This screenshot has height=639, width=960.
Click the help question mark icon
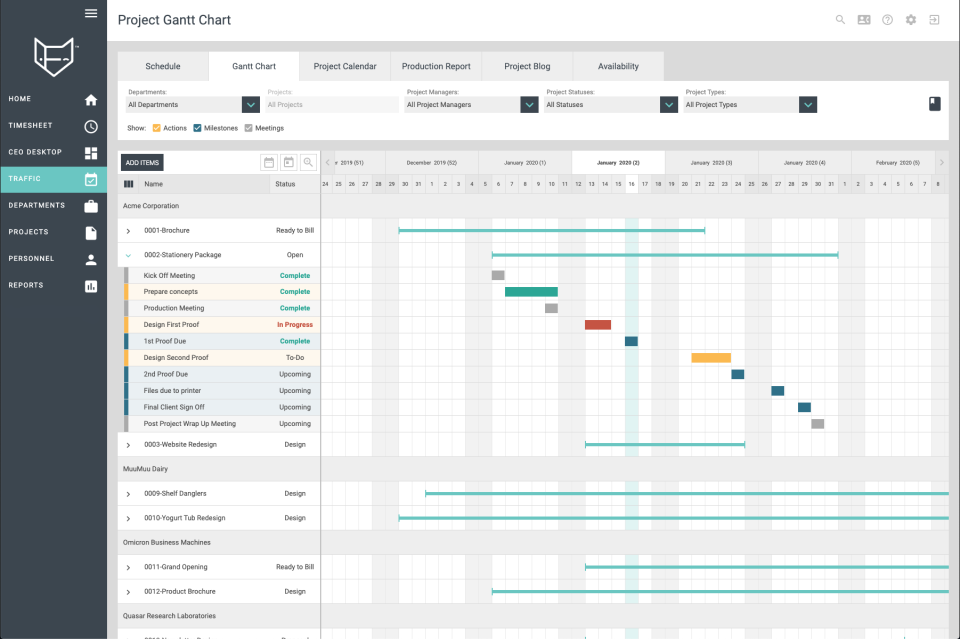[x=887, y=19]
